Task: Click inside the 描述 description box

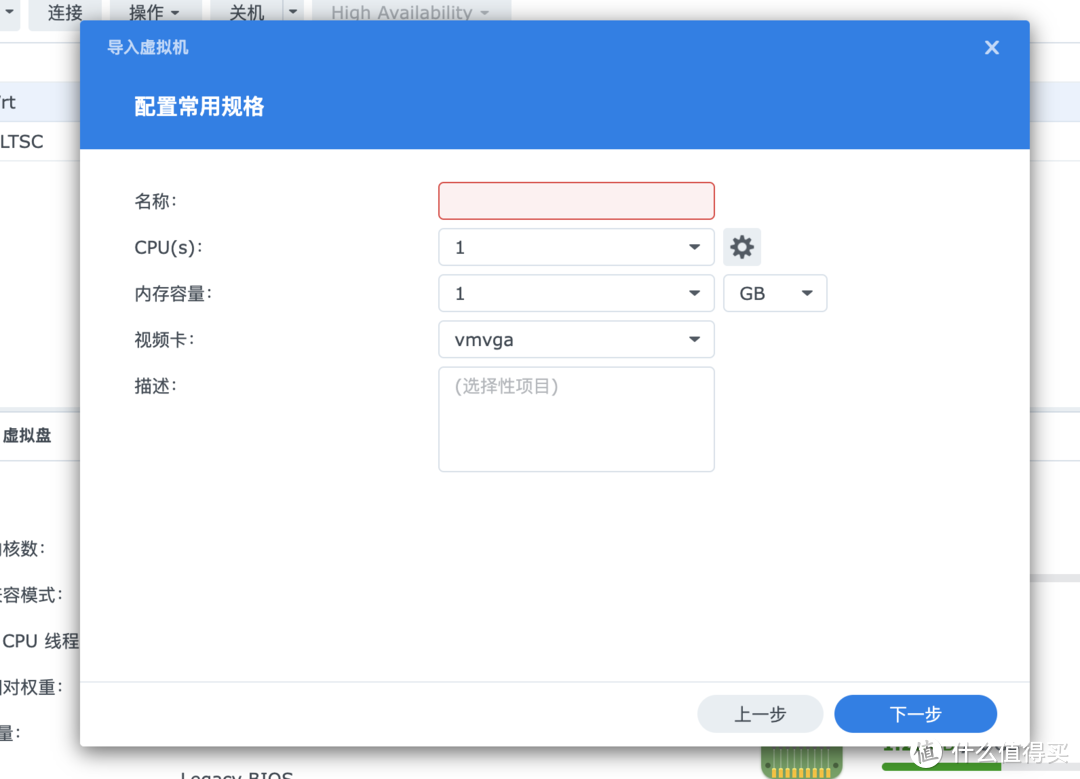Action: (576, 418)
